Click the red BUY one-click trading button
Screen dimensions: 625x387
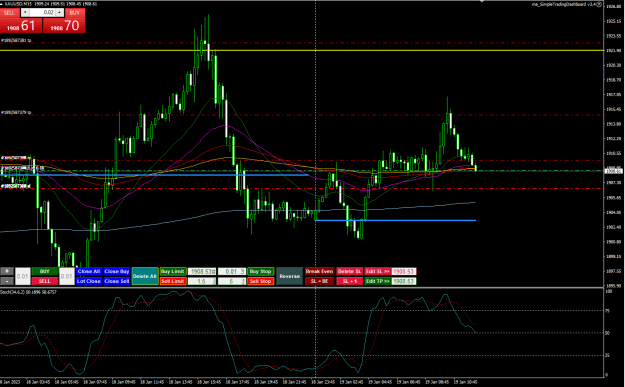75,13
